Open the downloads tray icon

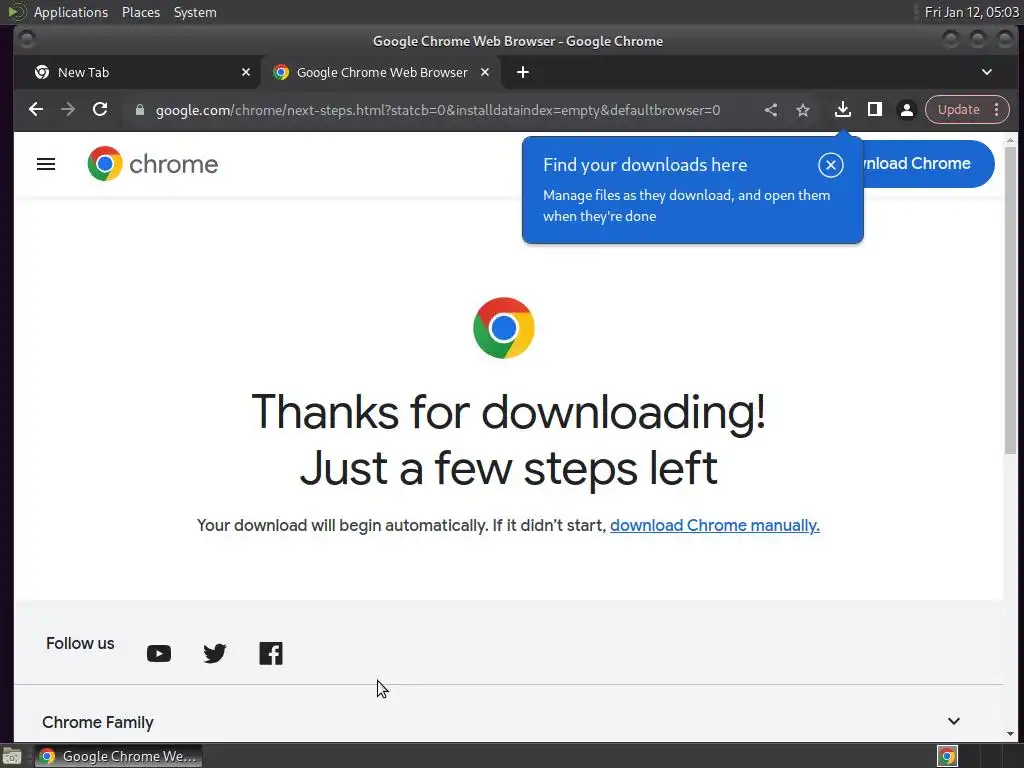(842, 110)
